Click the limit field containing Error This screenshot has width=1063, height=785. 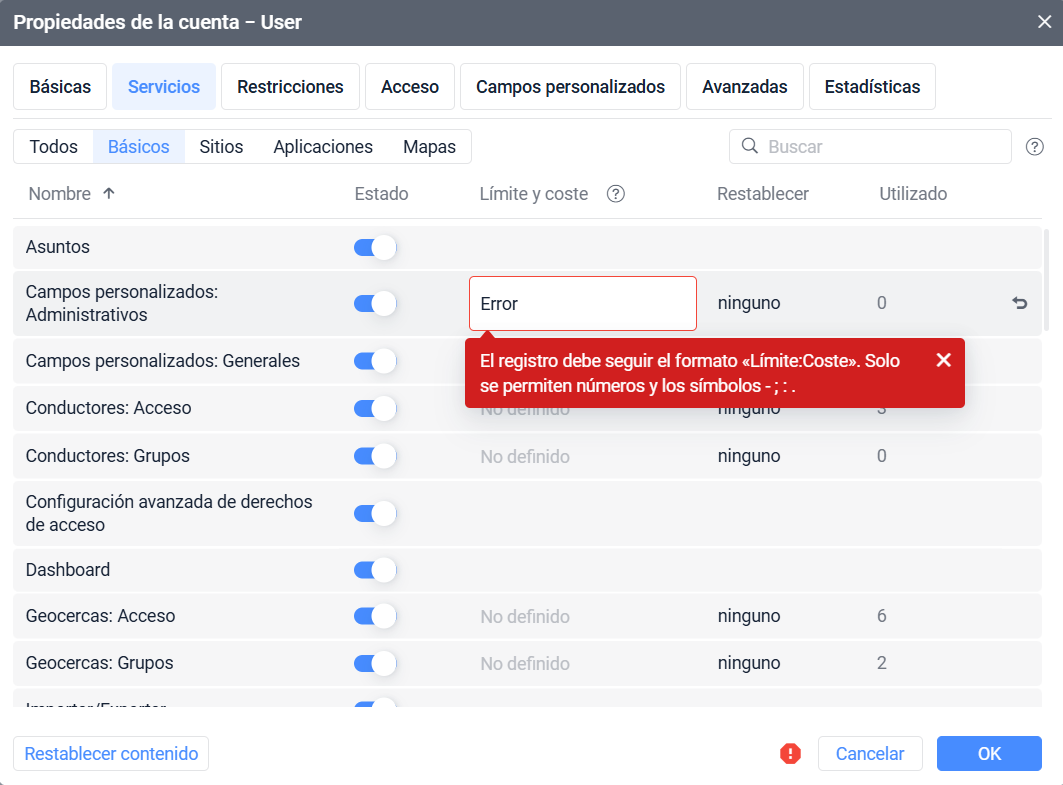tap(582, 303)
